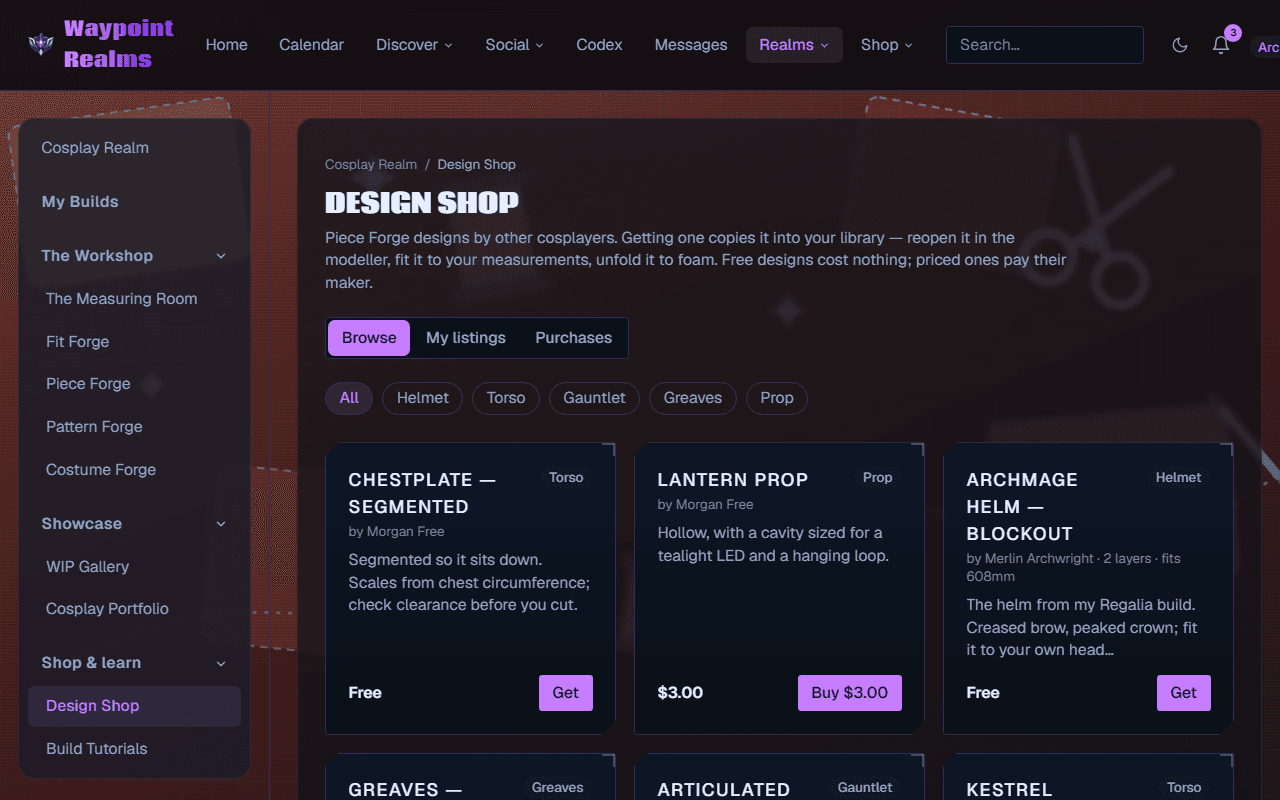Open the Discover dropdown menu
The width and height of the screenshot is (1280, 800).
(x=414, y=45)
